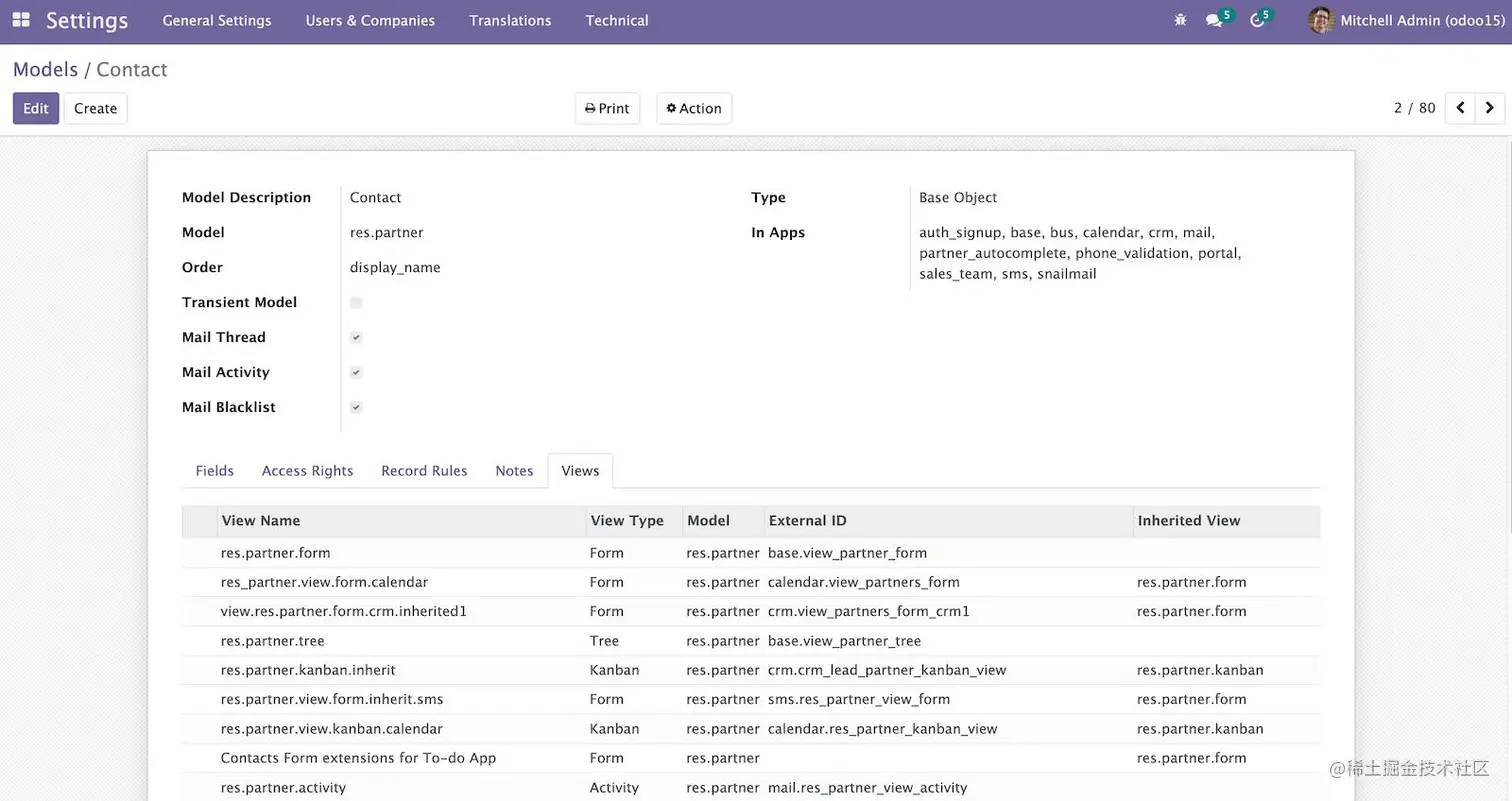1512x801 pixels.
Task: Switch to the Access Rights tab
Action: [308, 471]
